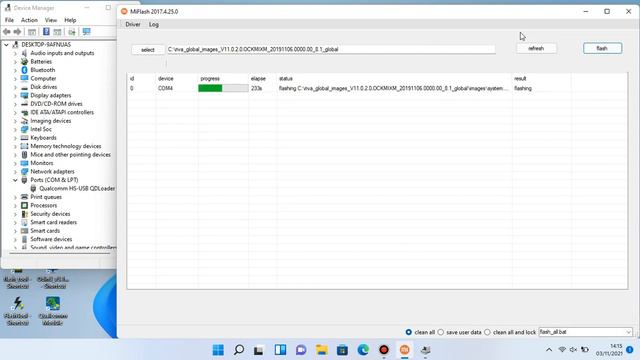Open the Windows Start menu
The height and width of the screenshot is (360, 640).
218,350
